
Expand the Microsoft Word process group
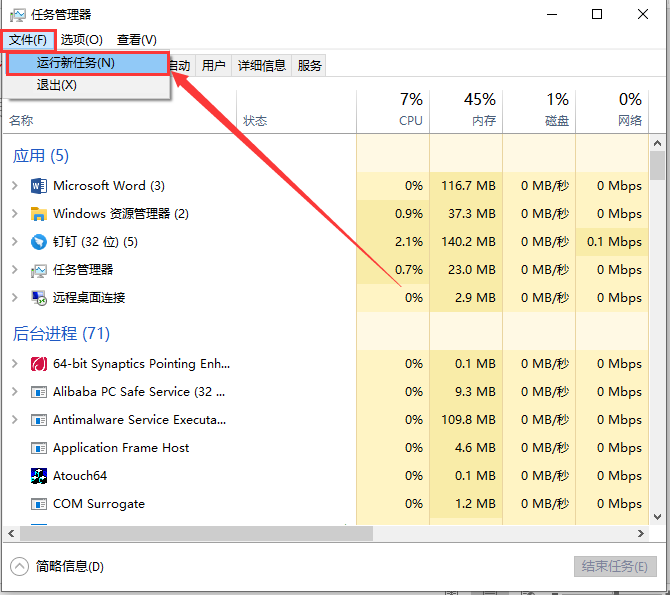[14, 186]
